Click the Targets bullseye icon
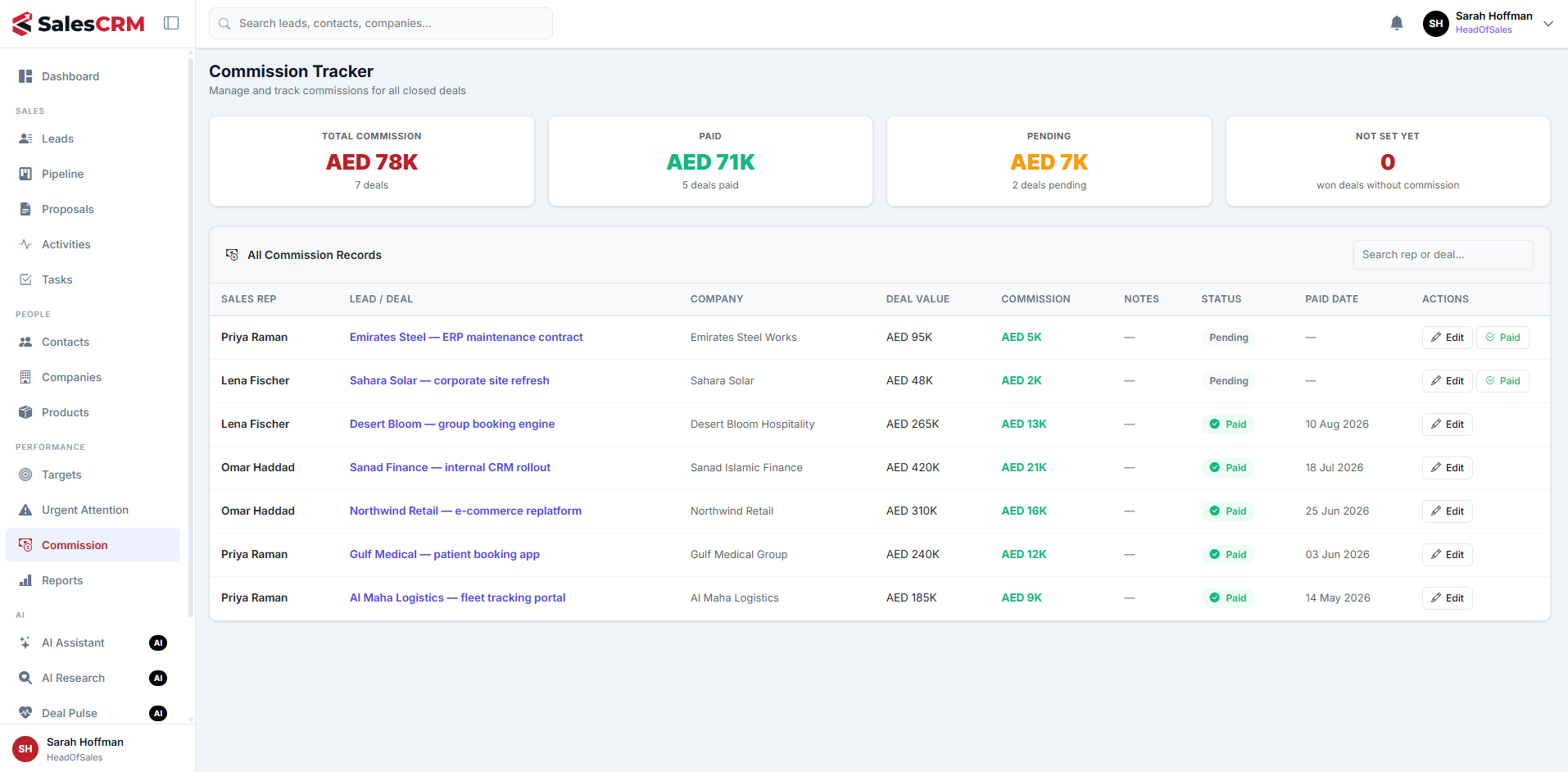This screenshot has width=1568, height=772. point(25,475)
